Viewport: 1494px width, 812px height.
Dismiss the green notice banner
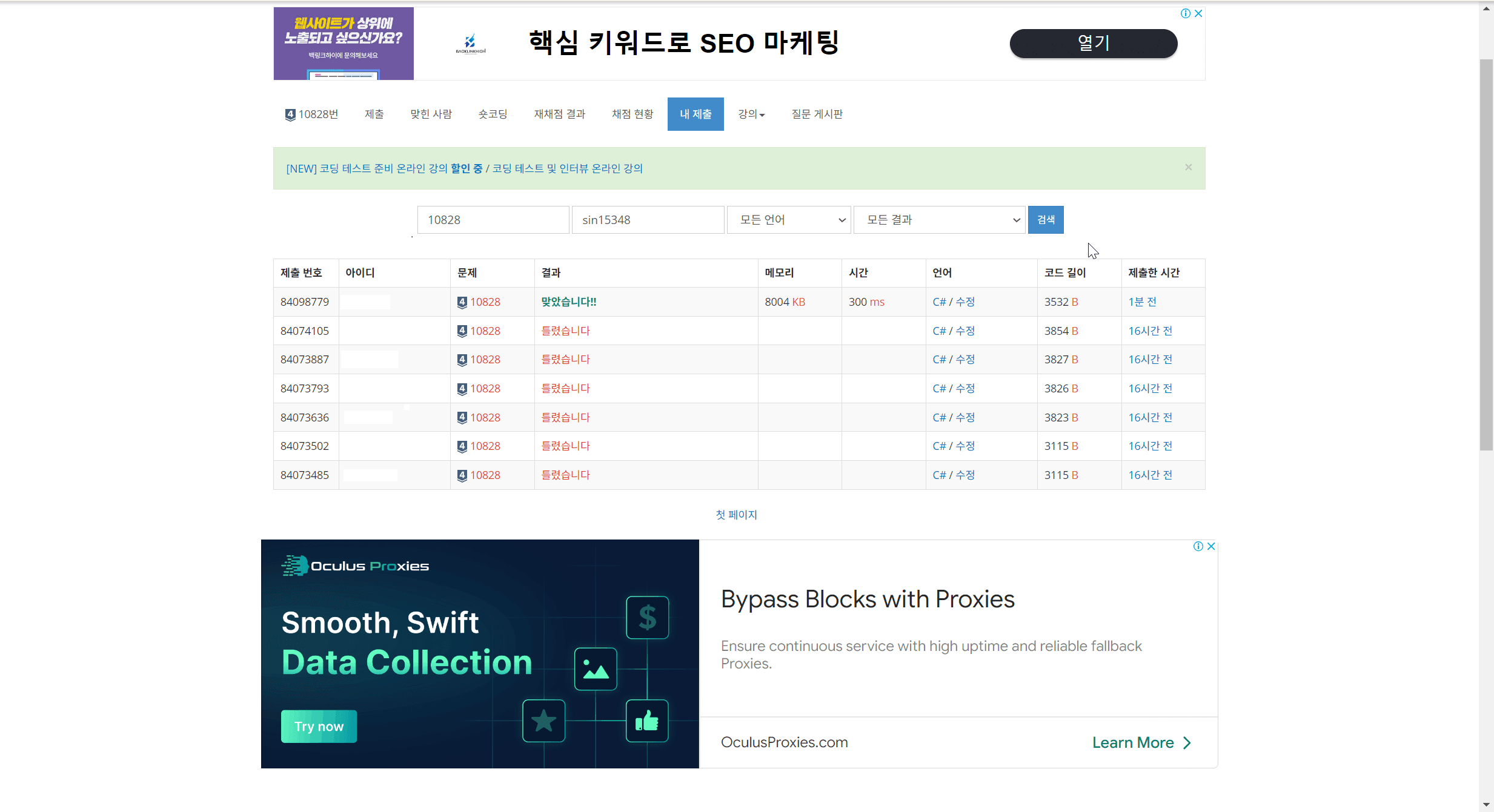[1189, 167]
